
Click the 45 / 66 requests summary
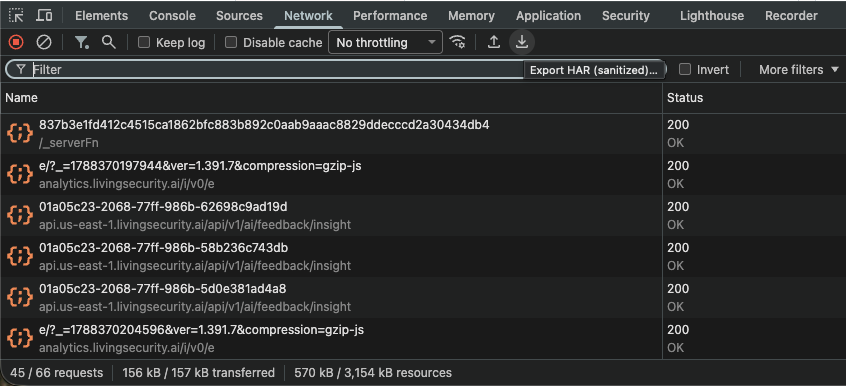[x=56, y=373]
